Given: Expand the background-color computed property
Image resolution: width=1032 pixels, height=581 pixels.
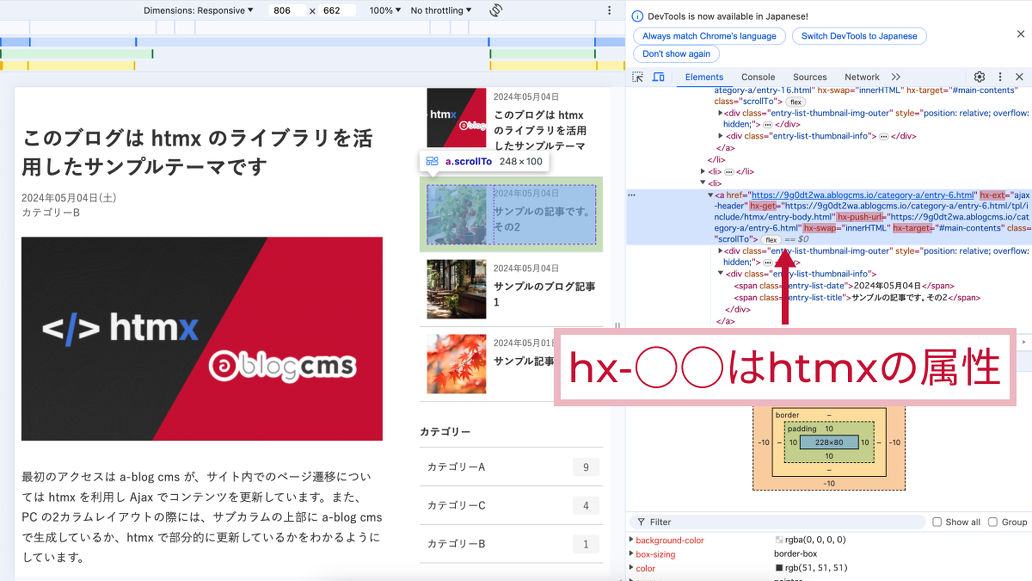Looking at the screenshot, I should pos(631,540).
